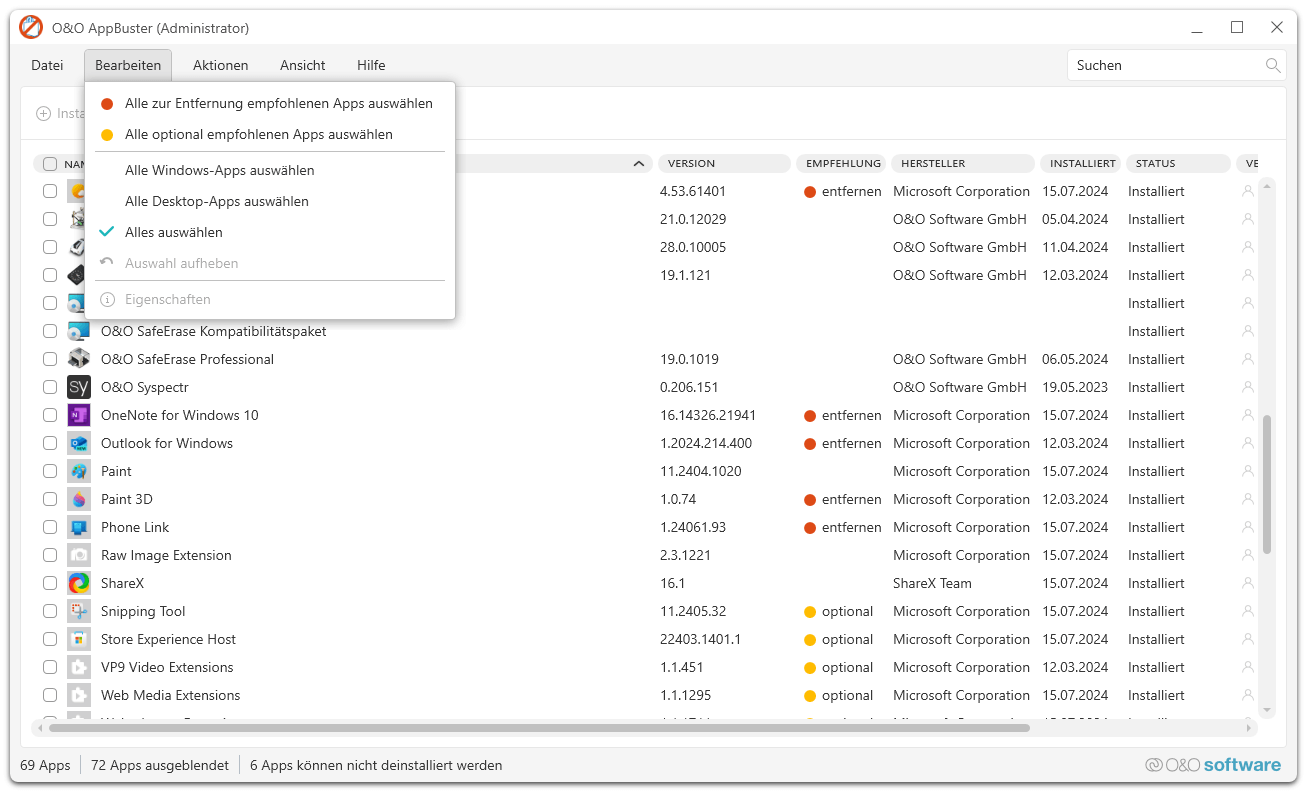This screenshot has width=1307, height=792.
Task: Click the user icon in the Snipping Tool row
Action: (1247, 611)
